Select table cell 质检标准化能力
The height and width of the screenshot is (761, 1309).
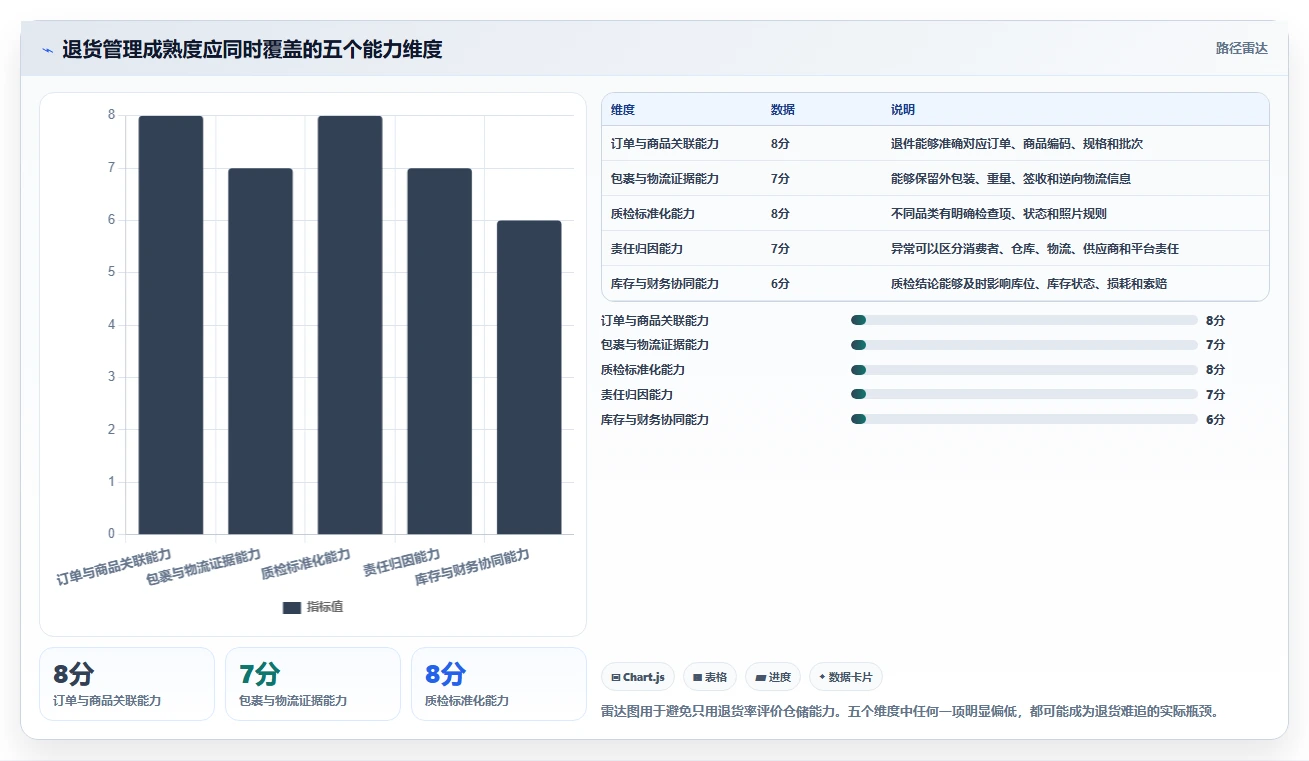(653, 214)
